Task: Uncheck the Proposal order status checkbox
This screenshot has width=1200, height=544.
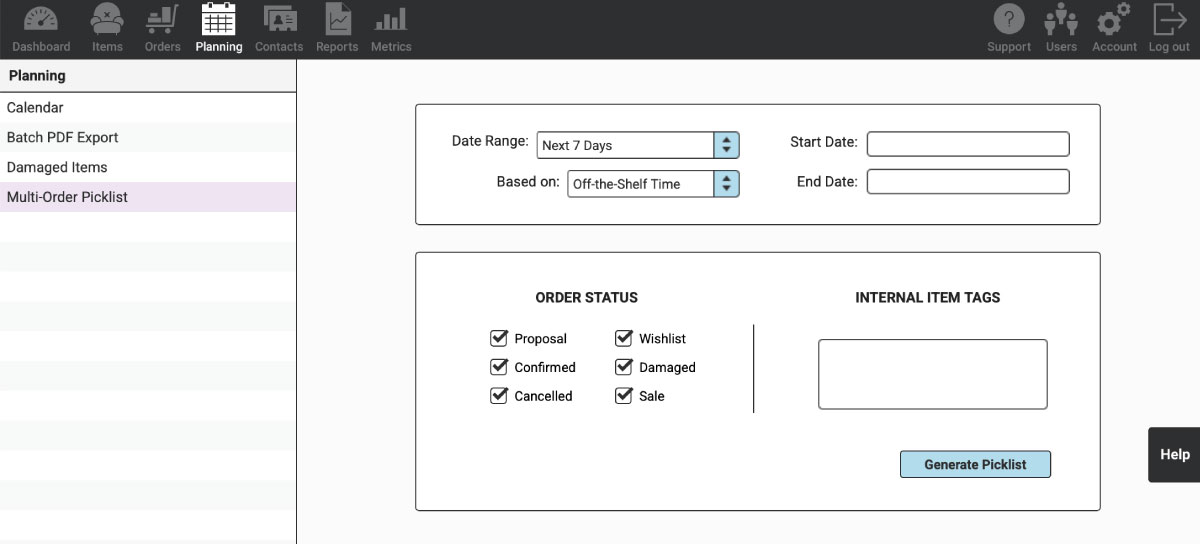Action: coord(499,338)
